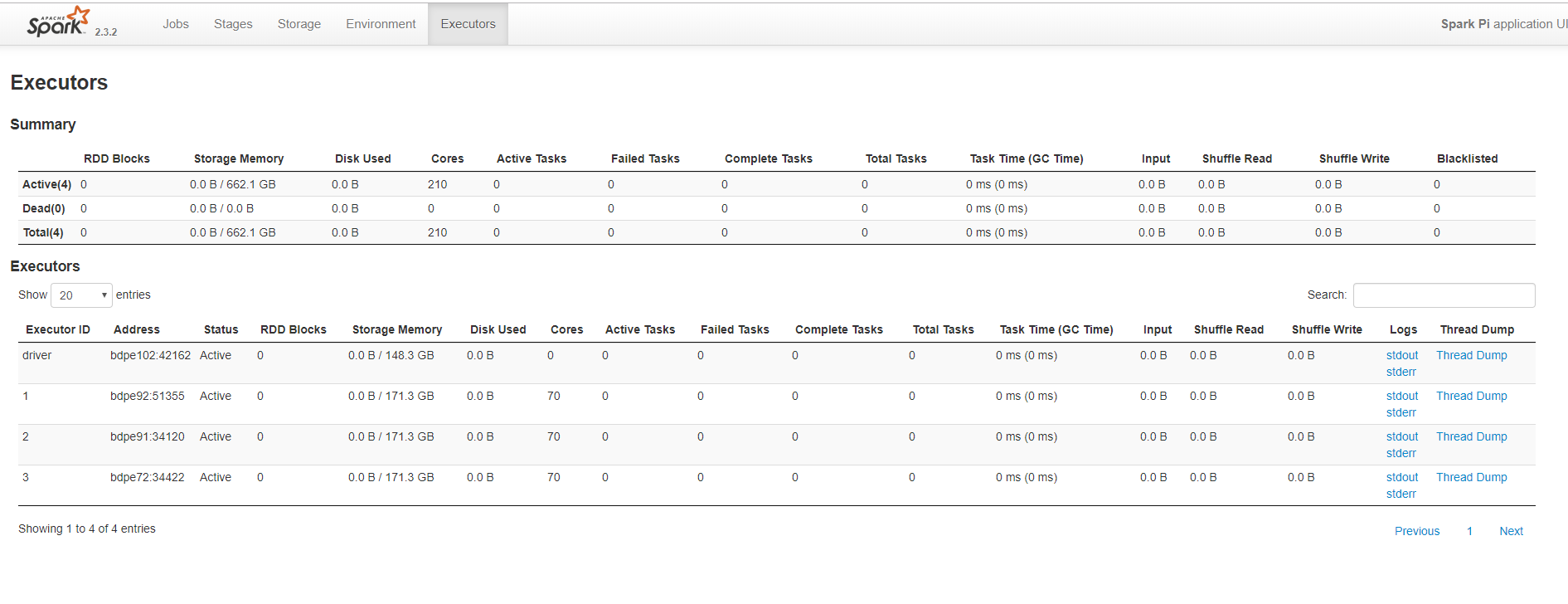The width and height of the screenshot is (1568, 604).
Task: Go to Next page of entries
Action: (x=1511, y=531)
